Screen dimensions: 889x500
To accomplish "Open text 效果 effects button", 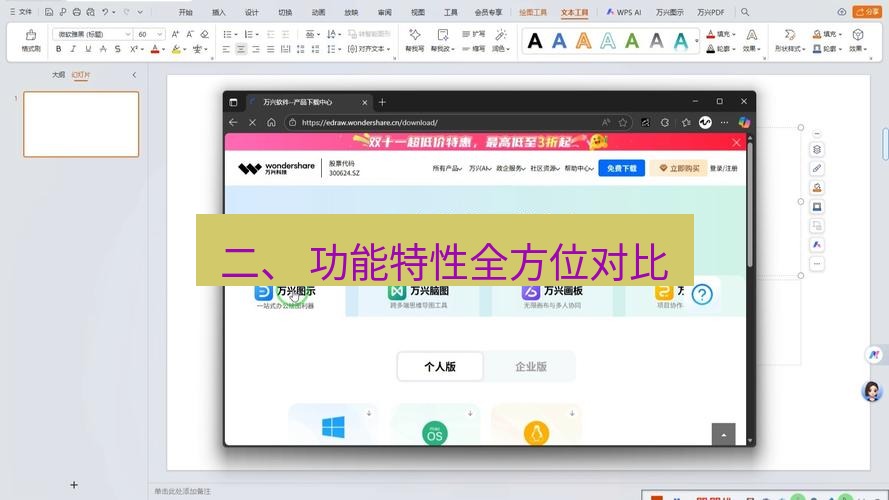I will click(752, 41).
